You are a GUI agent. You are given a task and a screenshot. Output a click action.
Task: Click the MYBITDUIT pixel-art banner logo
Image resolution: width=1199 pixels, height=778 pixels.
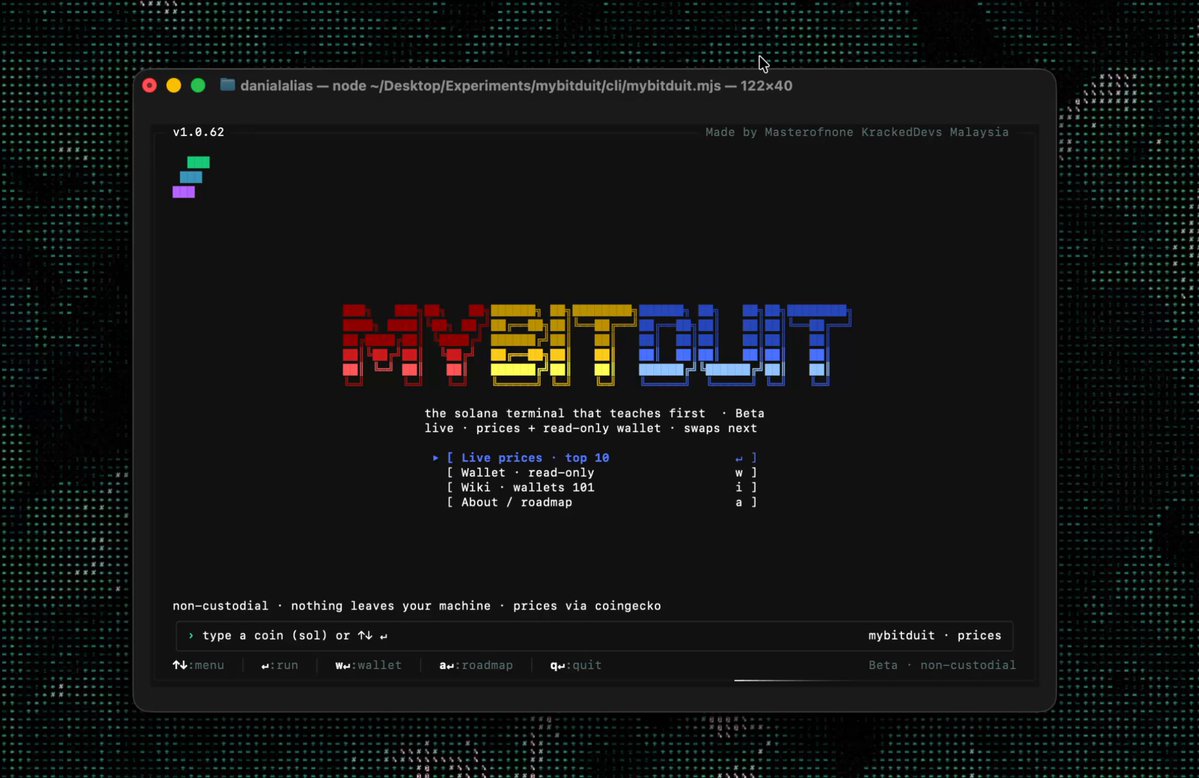[596, 345]
